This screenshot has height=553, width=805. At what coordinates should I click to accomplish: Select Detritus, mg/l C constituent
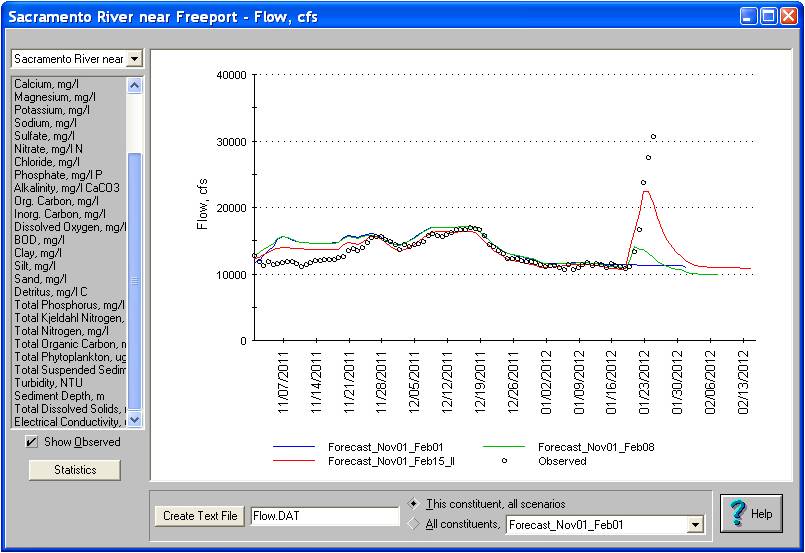51,292
